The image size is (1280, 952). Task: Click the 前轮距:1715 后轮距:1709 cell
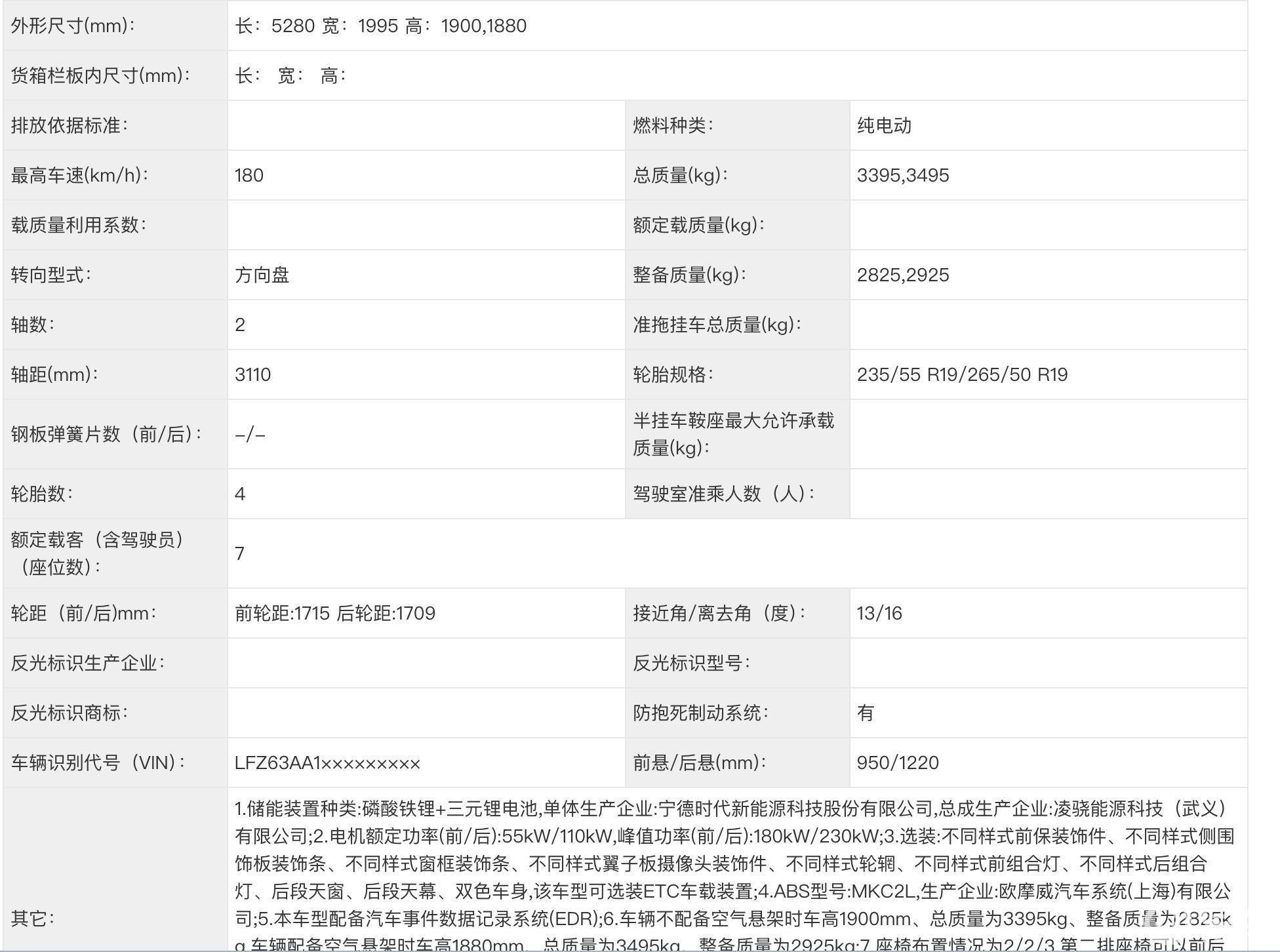coord(335,614)
